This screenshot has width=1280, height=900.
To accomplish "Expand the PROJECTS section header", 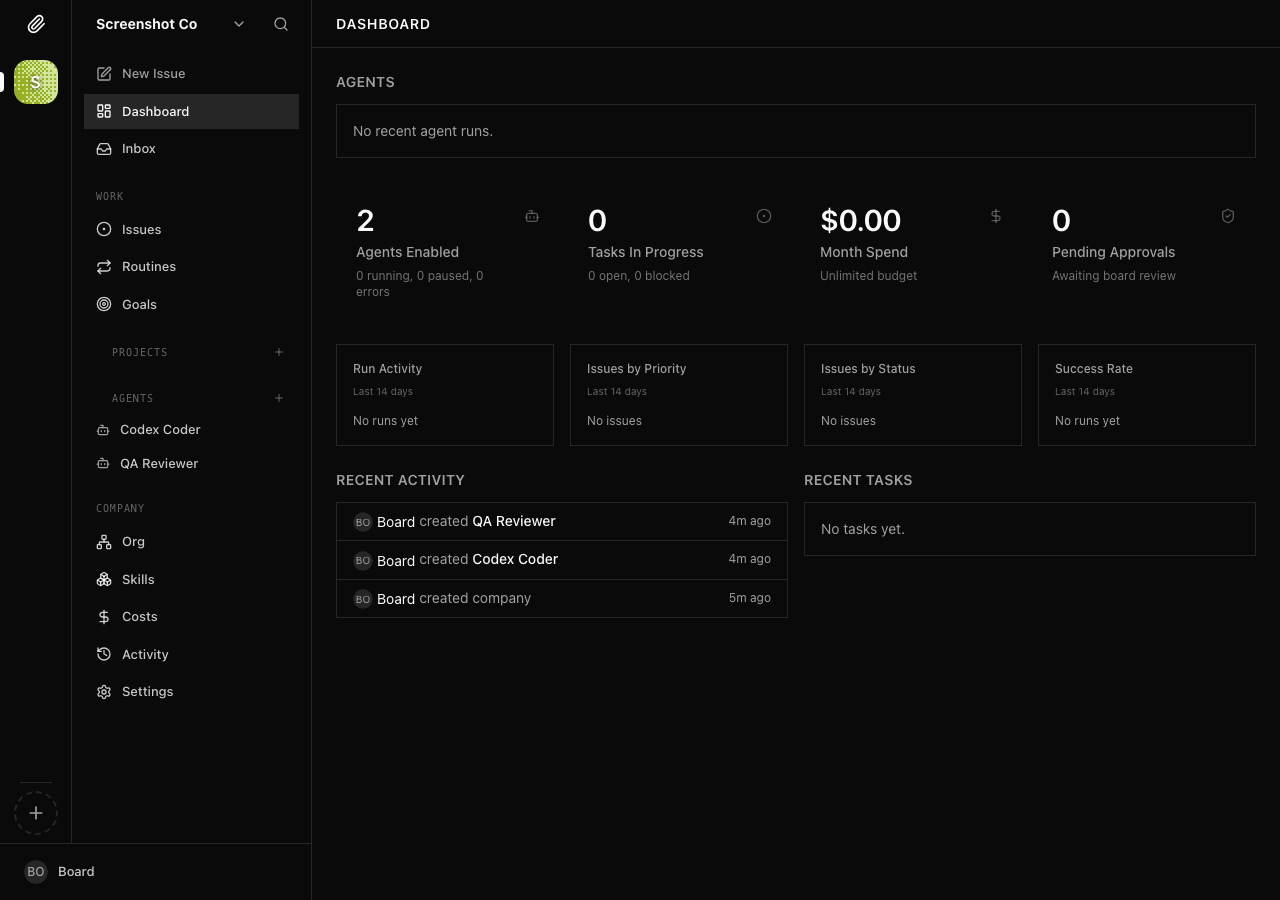I will pos(140,352).
